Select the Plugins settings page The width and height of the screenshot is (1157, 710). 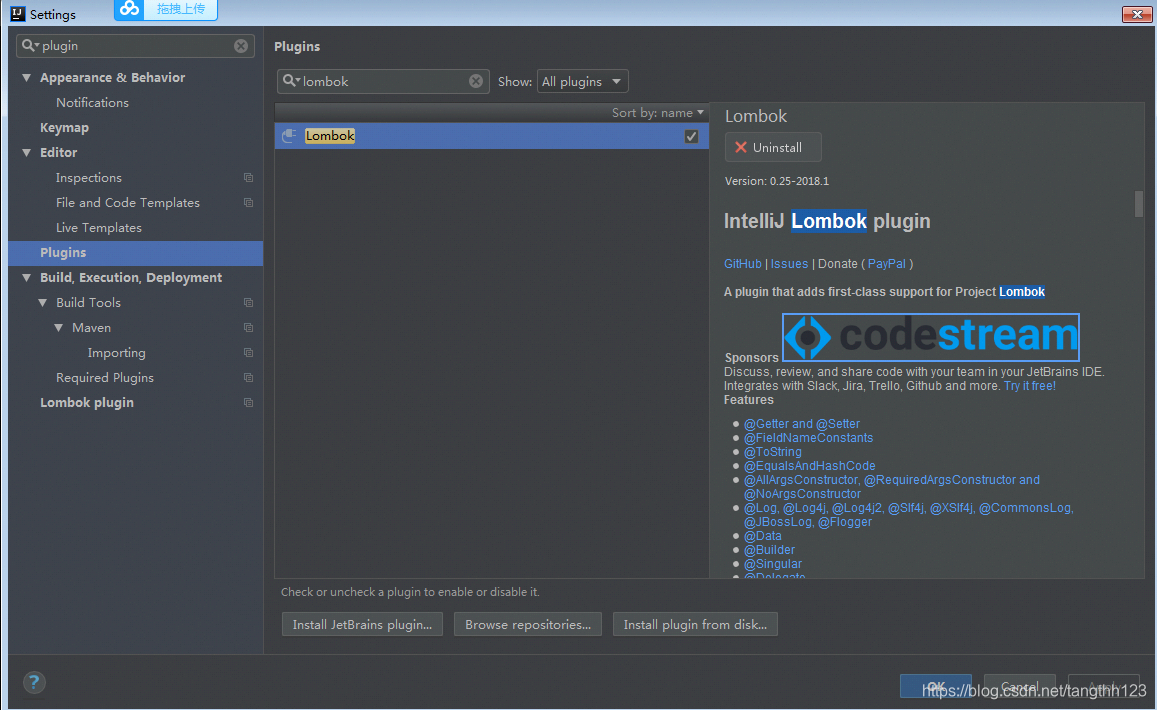[x=136, y=252]
